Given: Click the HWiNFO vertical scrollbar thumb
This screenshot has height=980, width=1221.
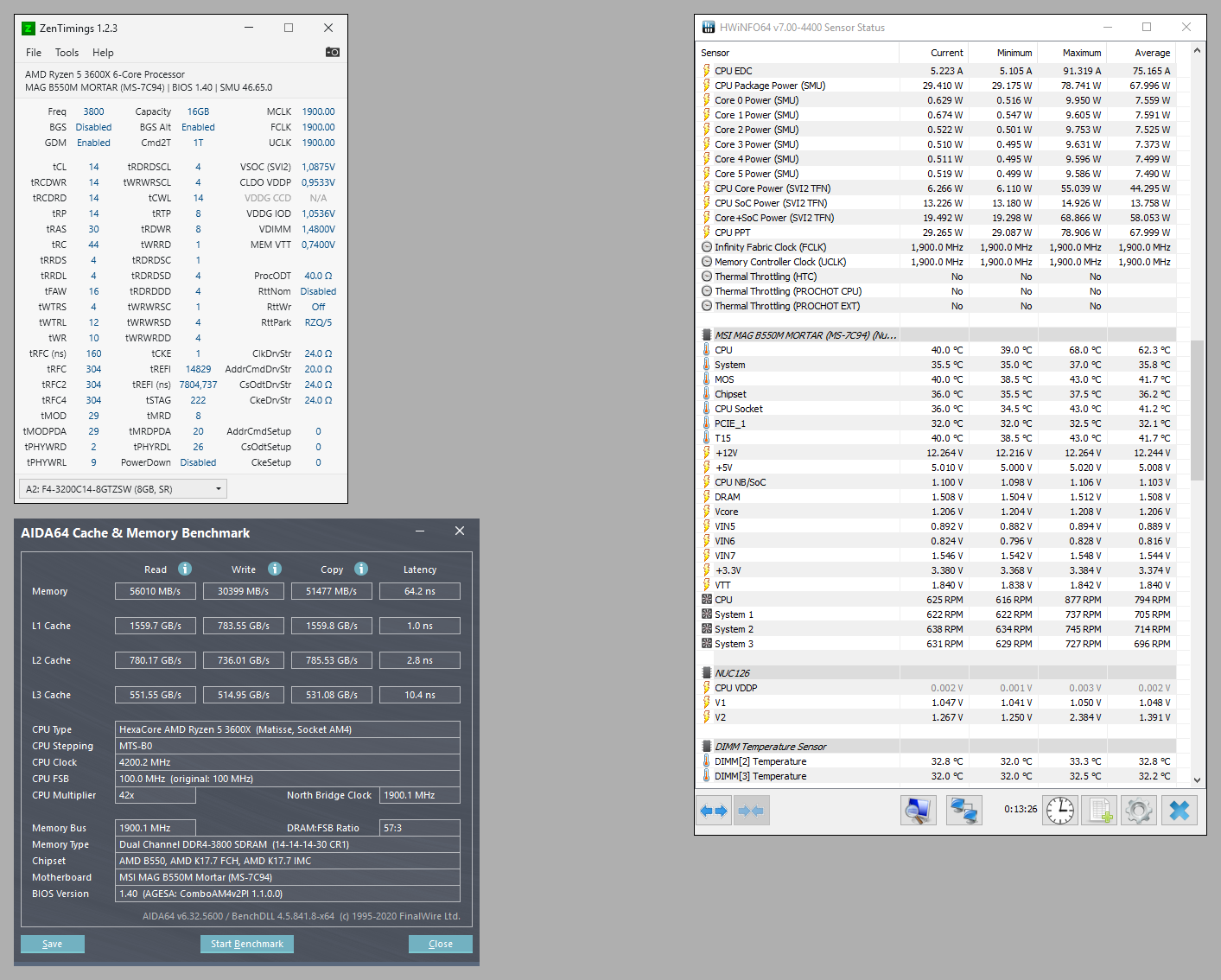Looking at the screenshot, I should [1197, 410].
